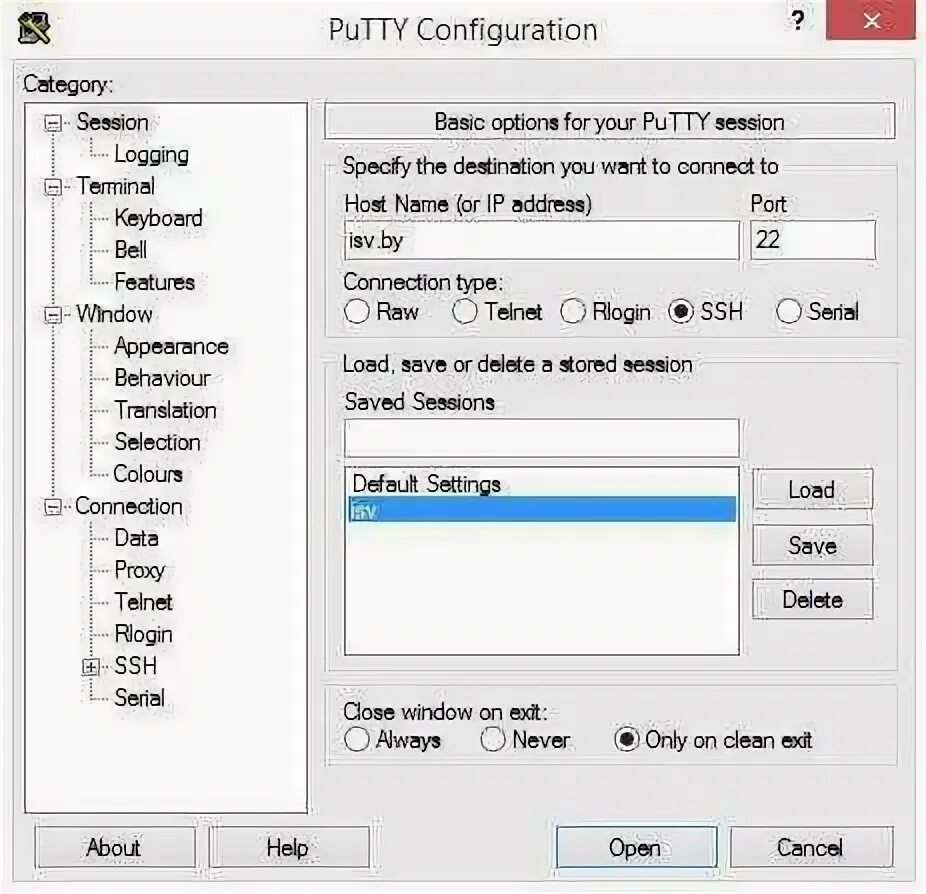Open the Telnet category in the tree
This screenshot has width=926, height=894.
pyautogui.click(x=144, y=602)
